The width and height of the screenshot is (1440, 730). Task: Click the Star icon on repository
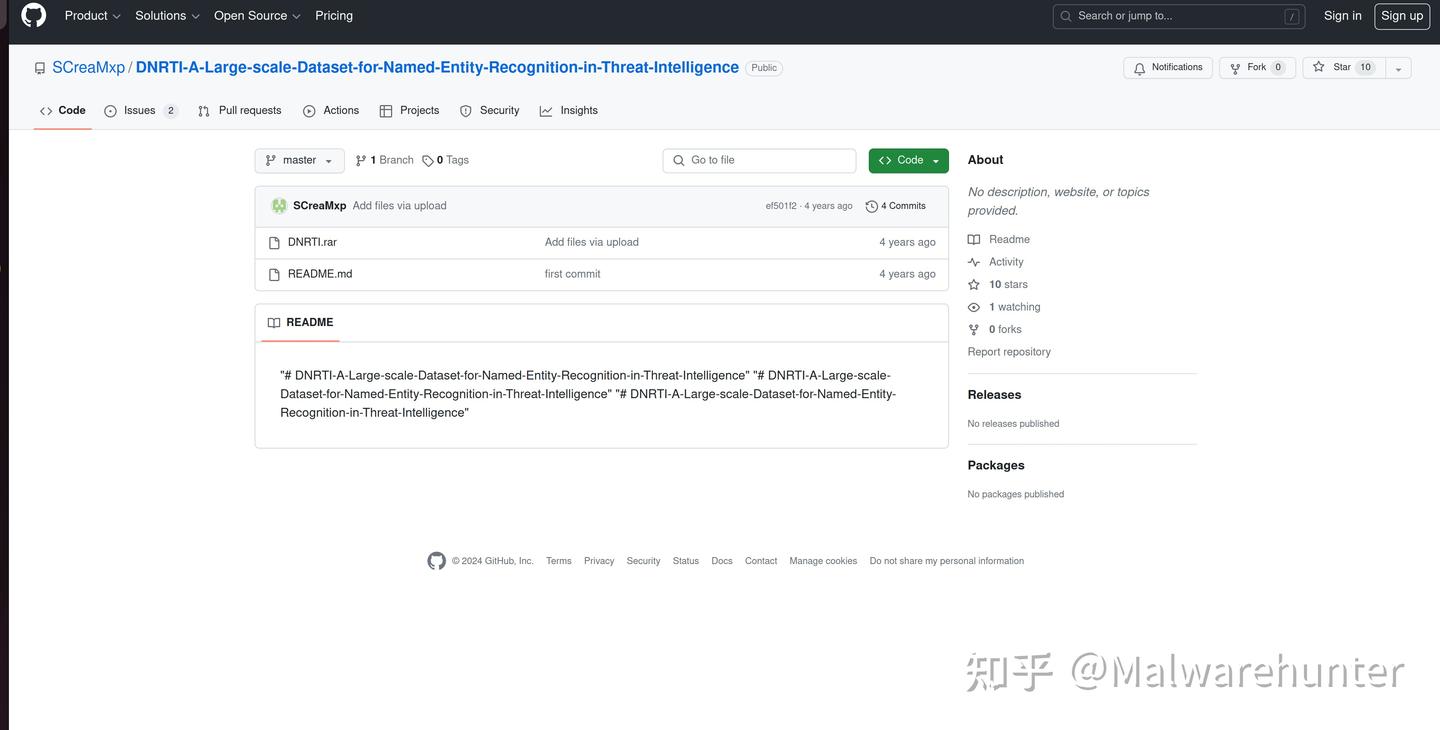coord(1319,67)
